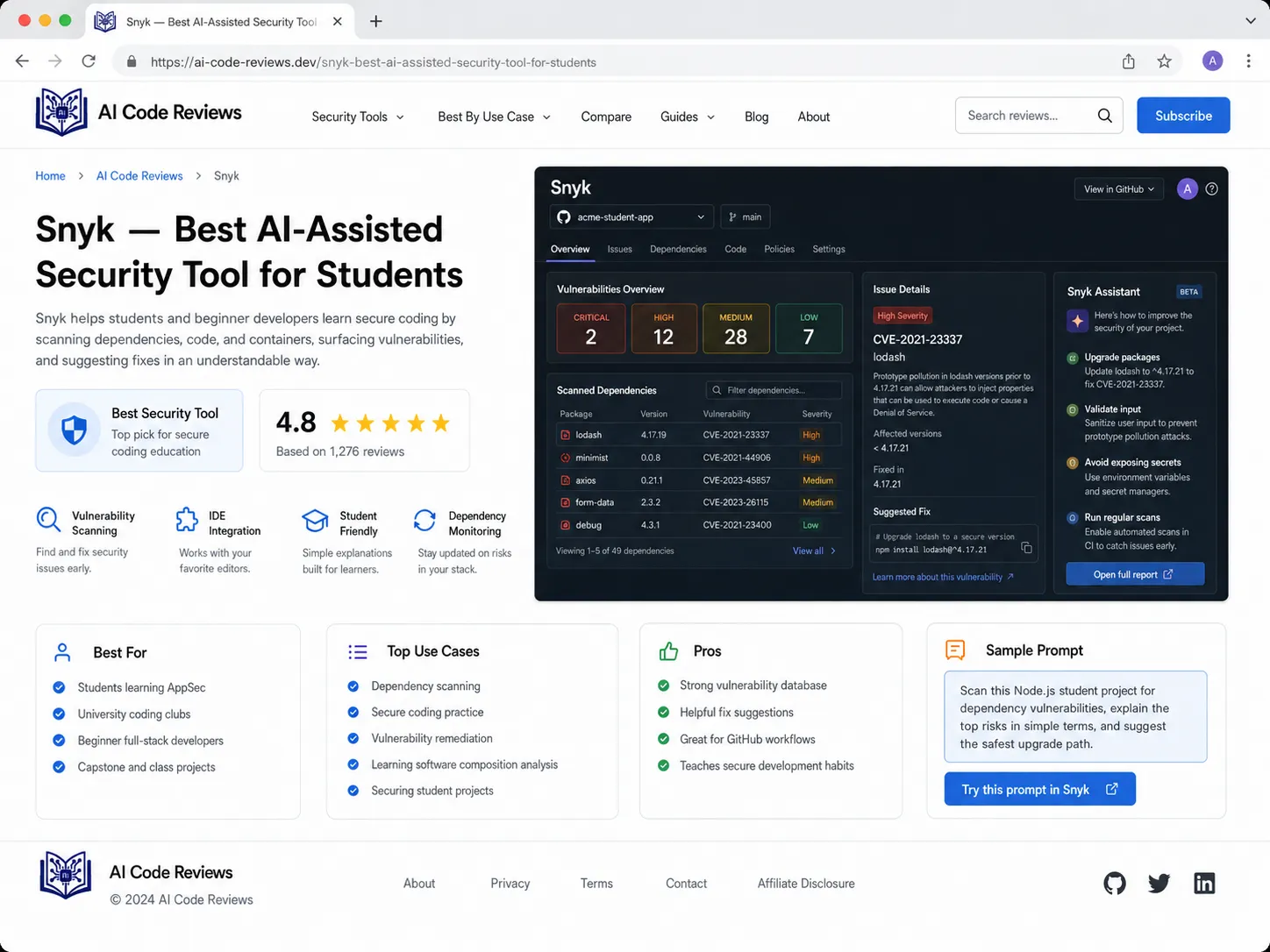Click the Snyk panel user avatar

pyautogui.click(x=1187, y=188)
